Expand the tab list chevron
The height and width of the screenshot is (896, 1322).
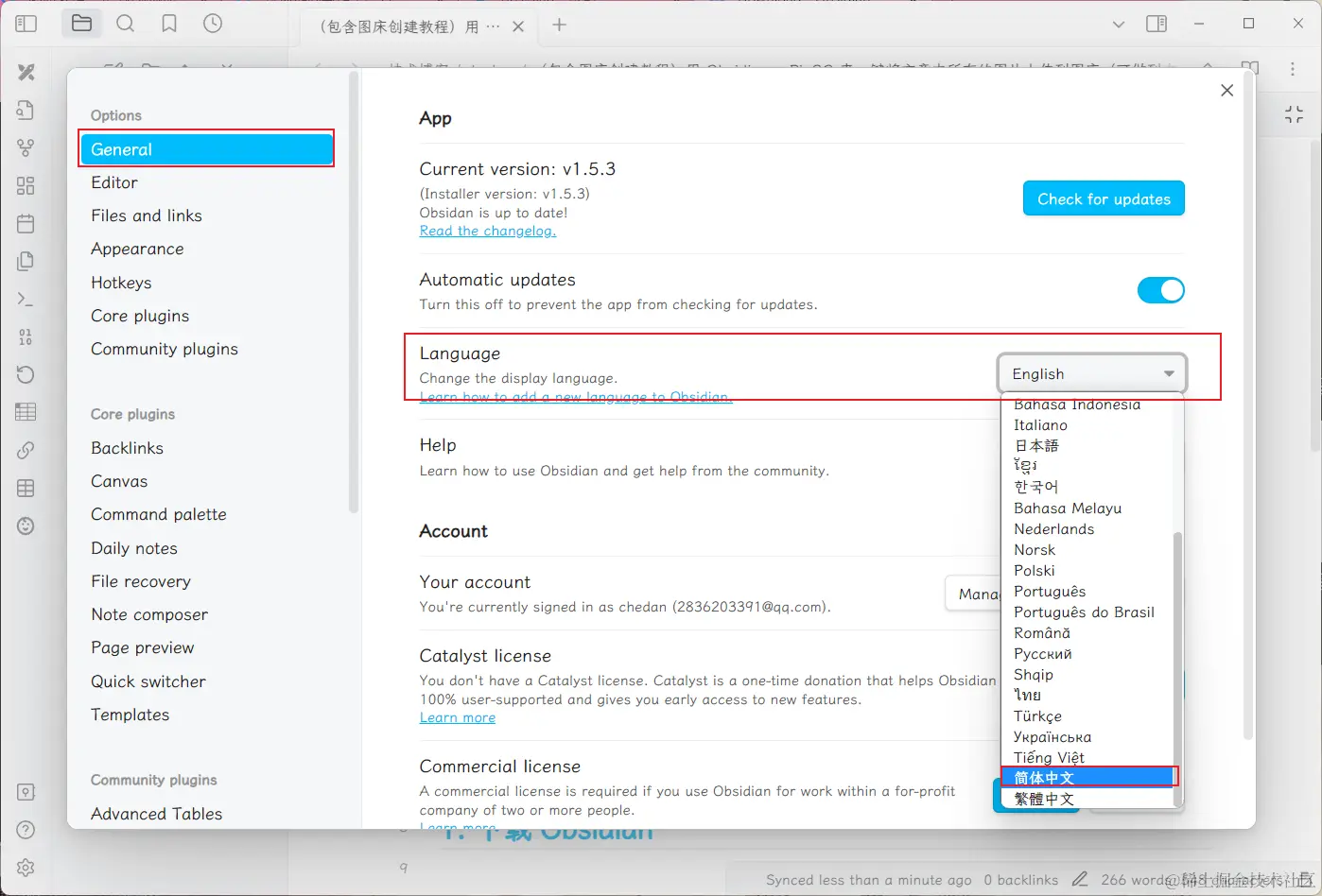1118,25
